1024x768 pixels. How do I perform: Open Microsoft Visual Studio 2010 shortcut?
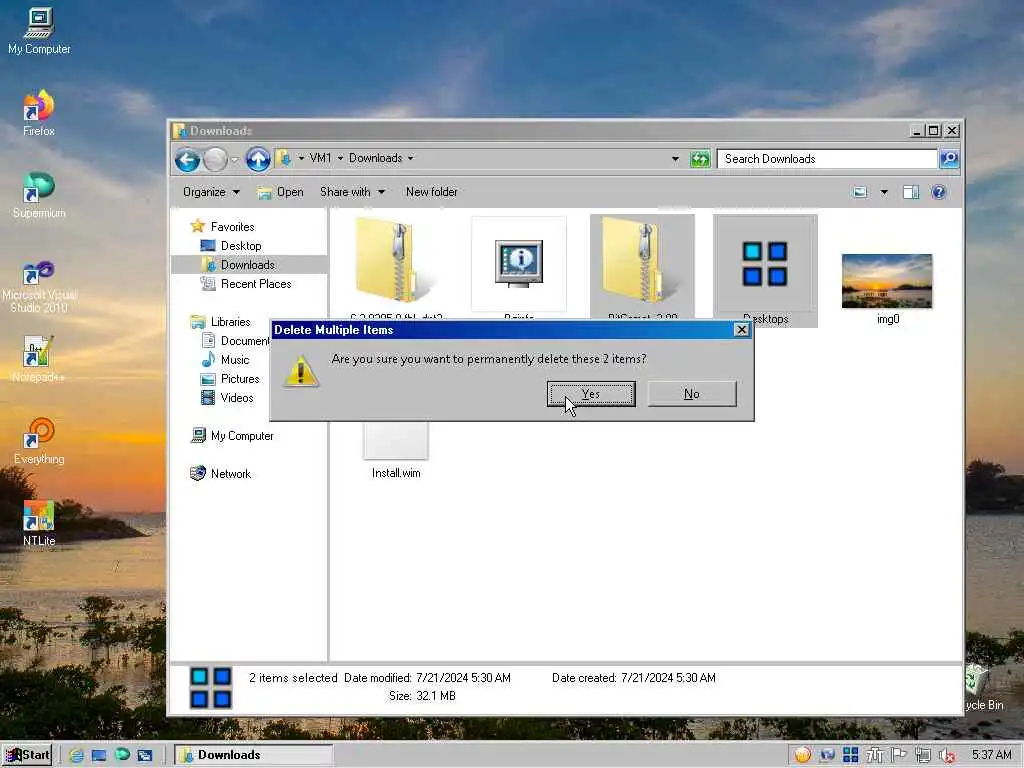(39, 287)
